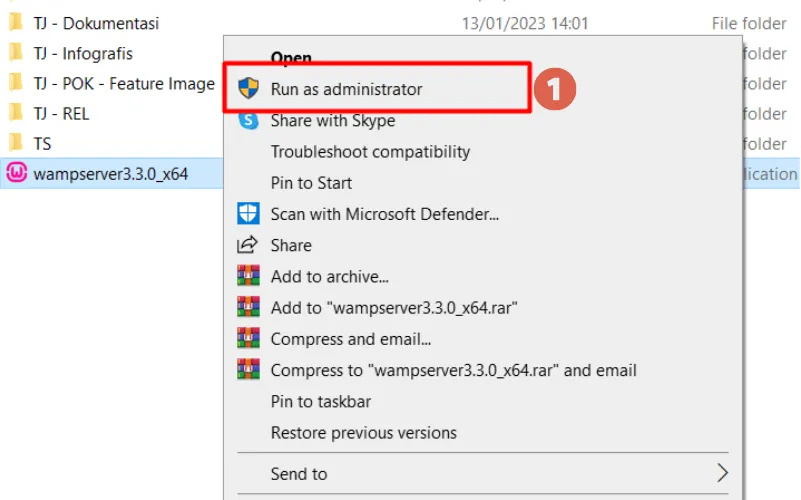Select Add to archive...
Screen dimensions: 801x500
click(x=329, y=276)
